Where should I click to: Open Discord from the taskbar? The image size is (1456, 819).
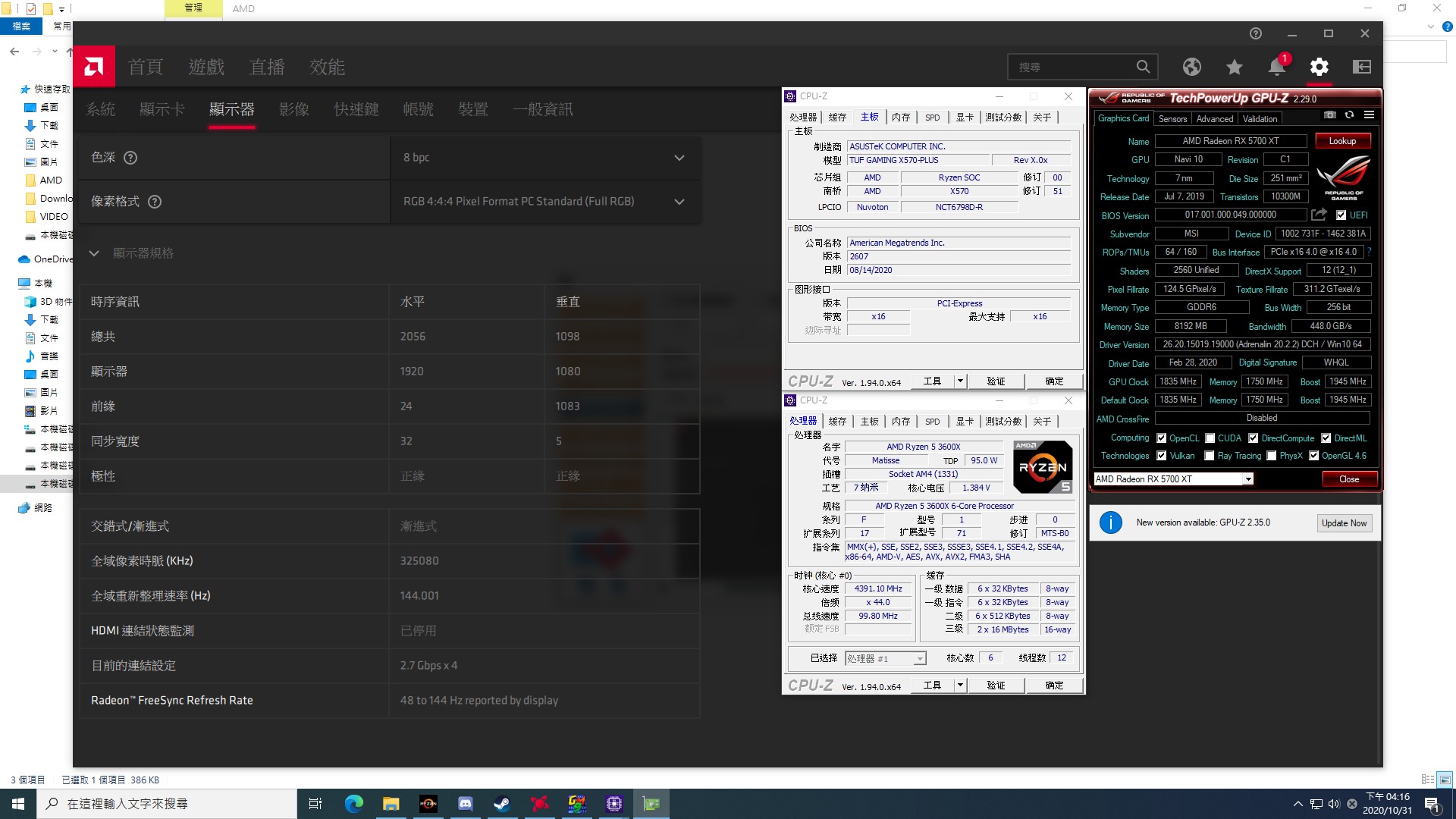466,804
